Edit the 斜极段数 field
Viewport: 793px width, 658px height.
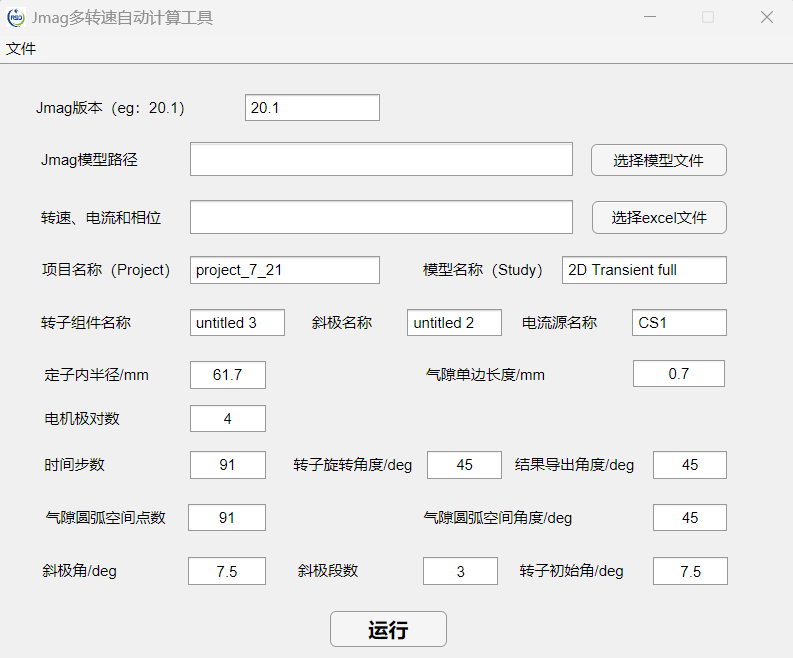click(460, 571)
